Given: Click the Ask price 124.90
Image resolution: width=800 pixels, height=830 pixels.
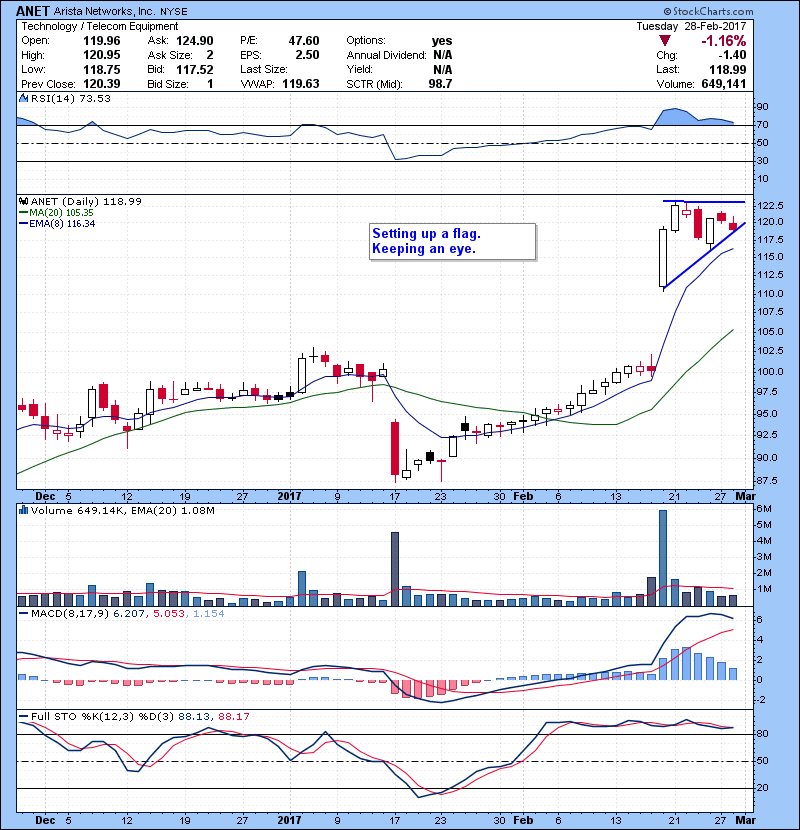Looking at the screenshot, I should tap(195, 41).
